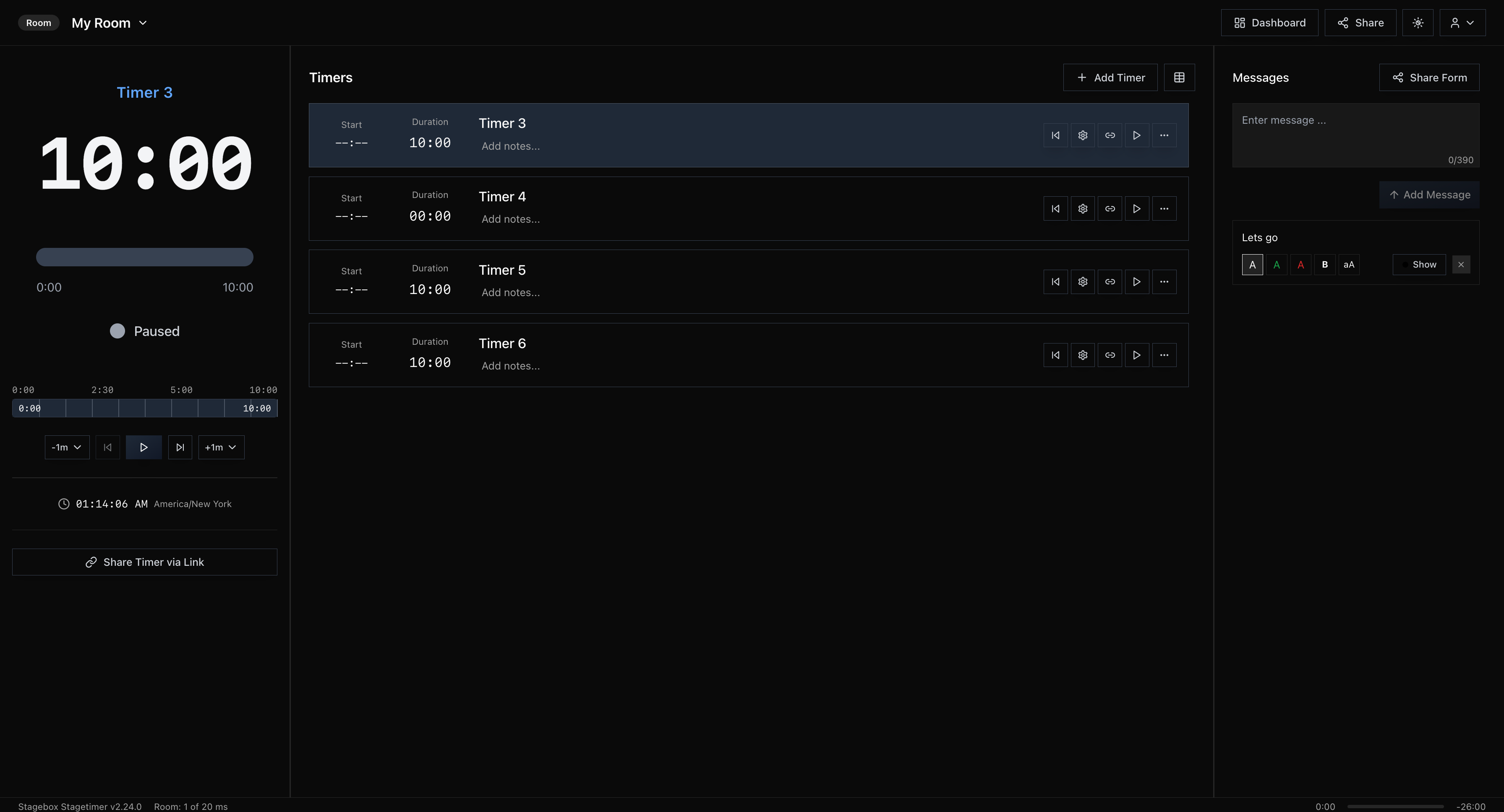This screenshot has height=812, width=1504.
Task: Reset Timer 6 with skip-back icon
Action: click(1055, 355)
